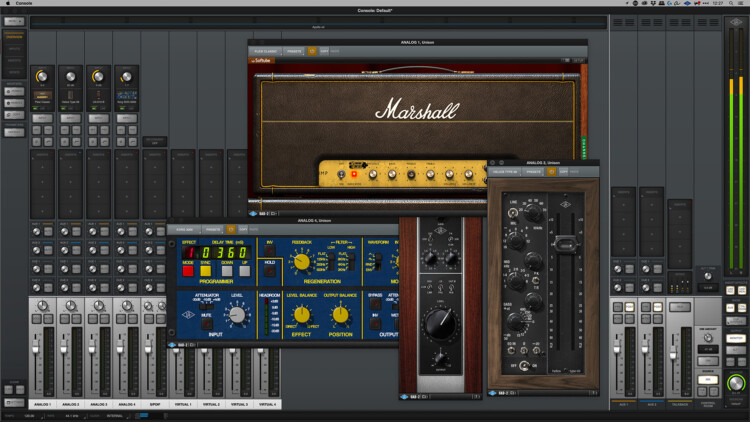Open Presets menu in Korg SDD plugin window
Image resolution: width=750 pixels, height=422 pixels.
point(212,230)
